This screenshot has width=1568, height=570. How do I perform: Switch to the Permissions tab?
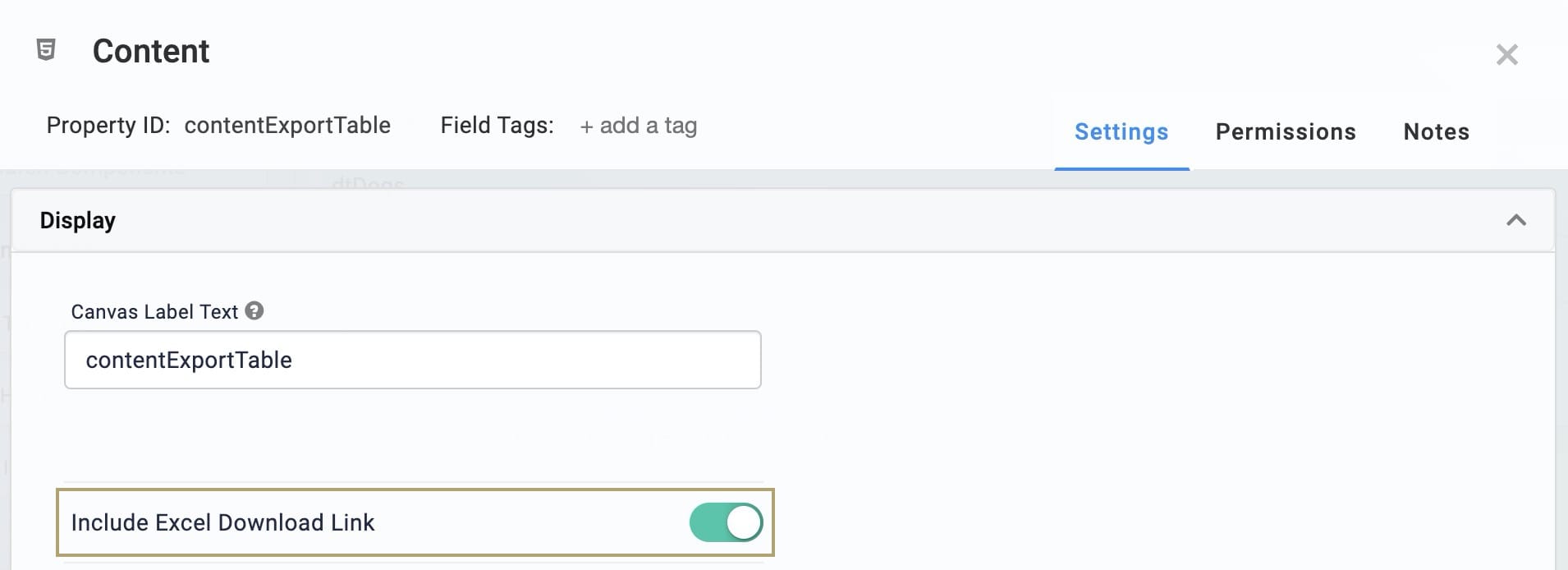1286,131
